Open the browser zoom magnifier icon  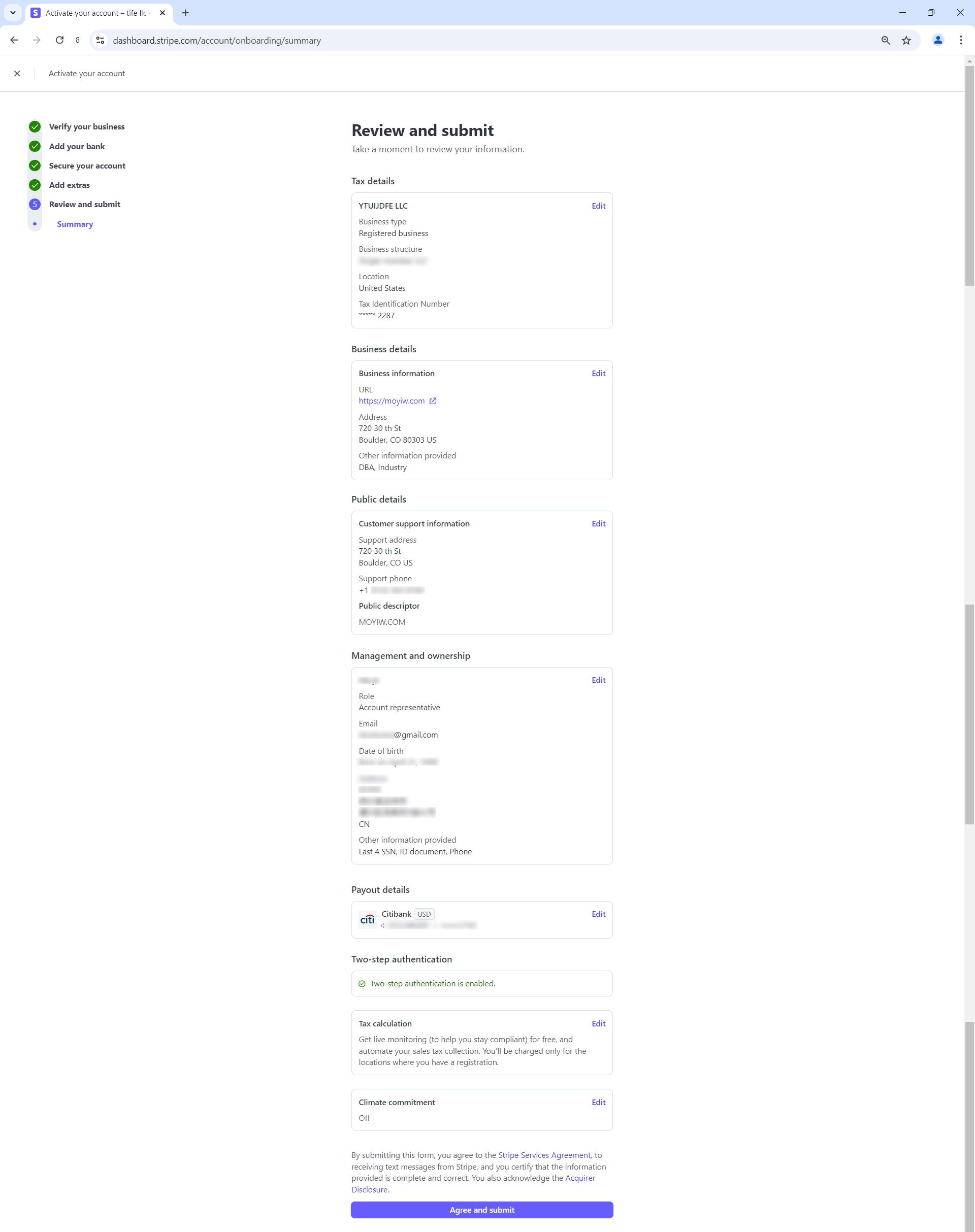pyautogui.click(x=886, y=40)
